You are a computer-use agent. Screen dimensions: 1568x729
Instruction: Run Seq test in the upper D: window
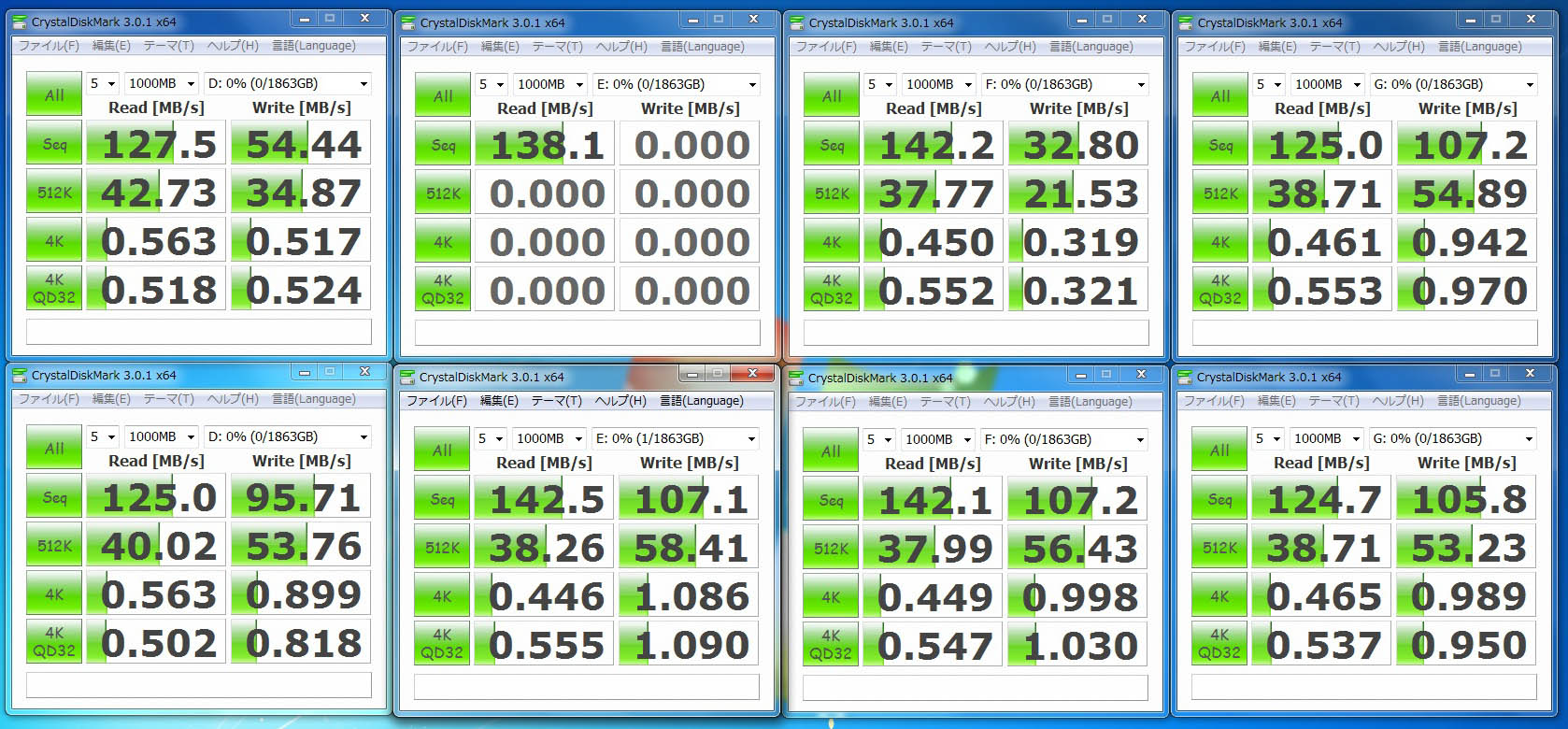tap(54, 144)
